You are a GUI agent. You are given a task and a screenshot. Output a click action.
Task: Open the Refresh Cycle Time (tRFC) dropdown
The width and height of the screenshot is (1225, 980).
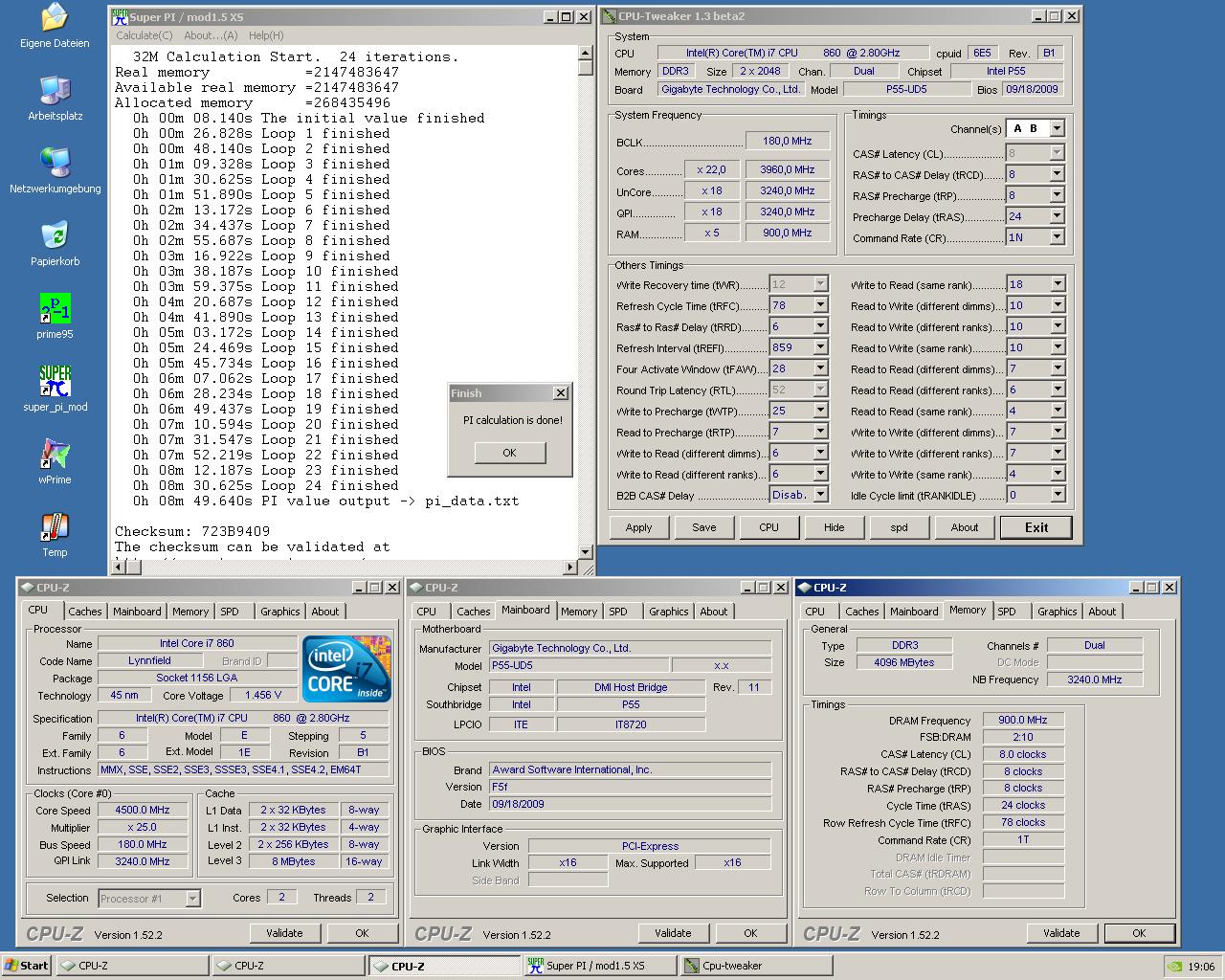[820, 305]
